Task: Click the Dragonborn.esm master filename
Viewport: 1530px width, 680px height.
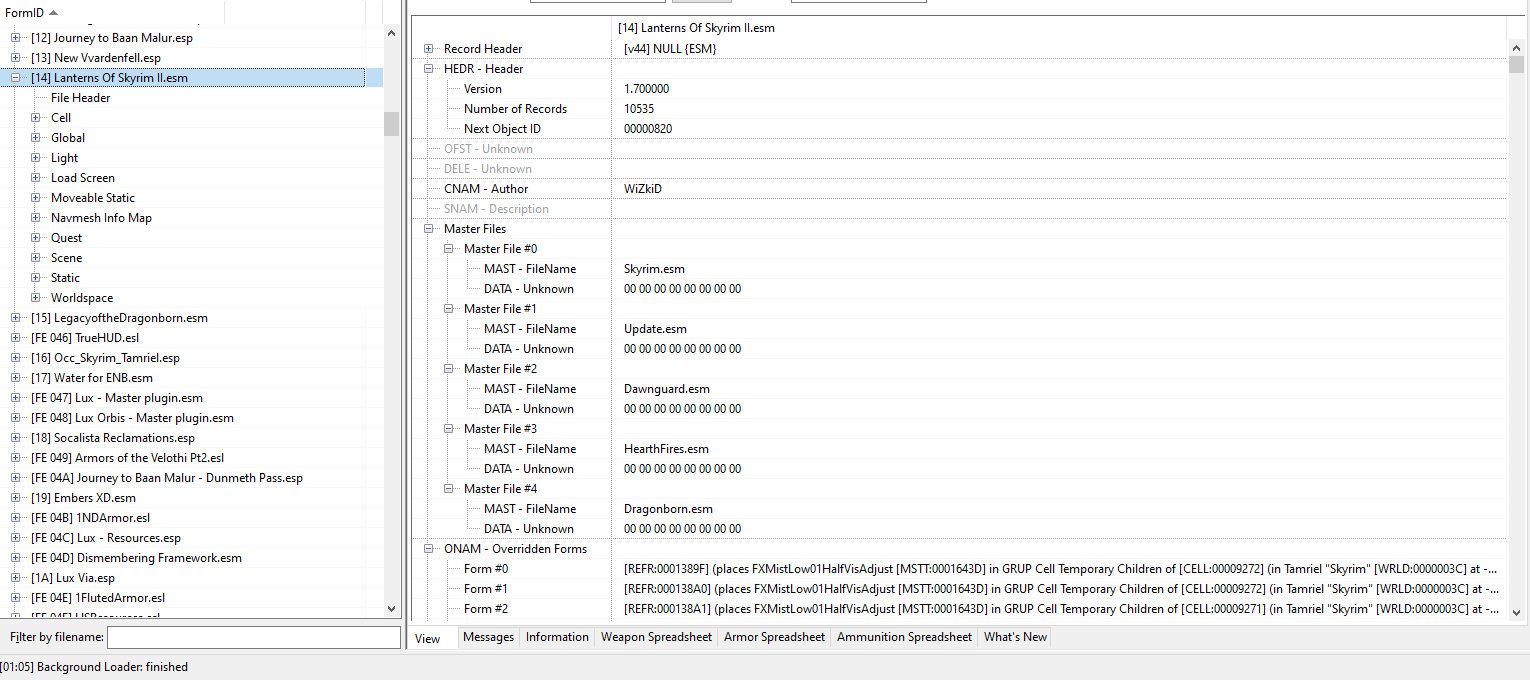Action: click(668, 509)
